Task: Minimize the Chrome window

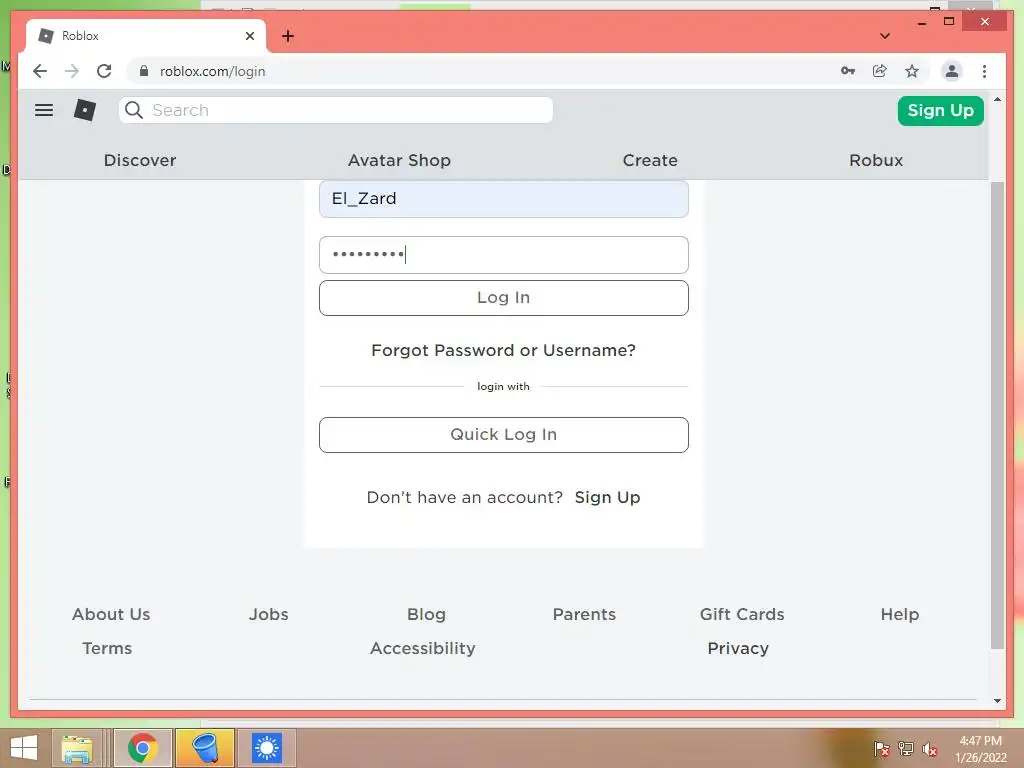Action: [921, 23]
